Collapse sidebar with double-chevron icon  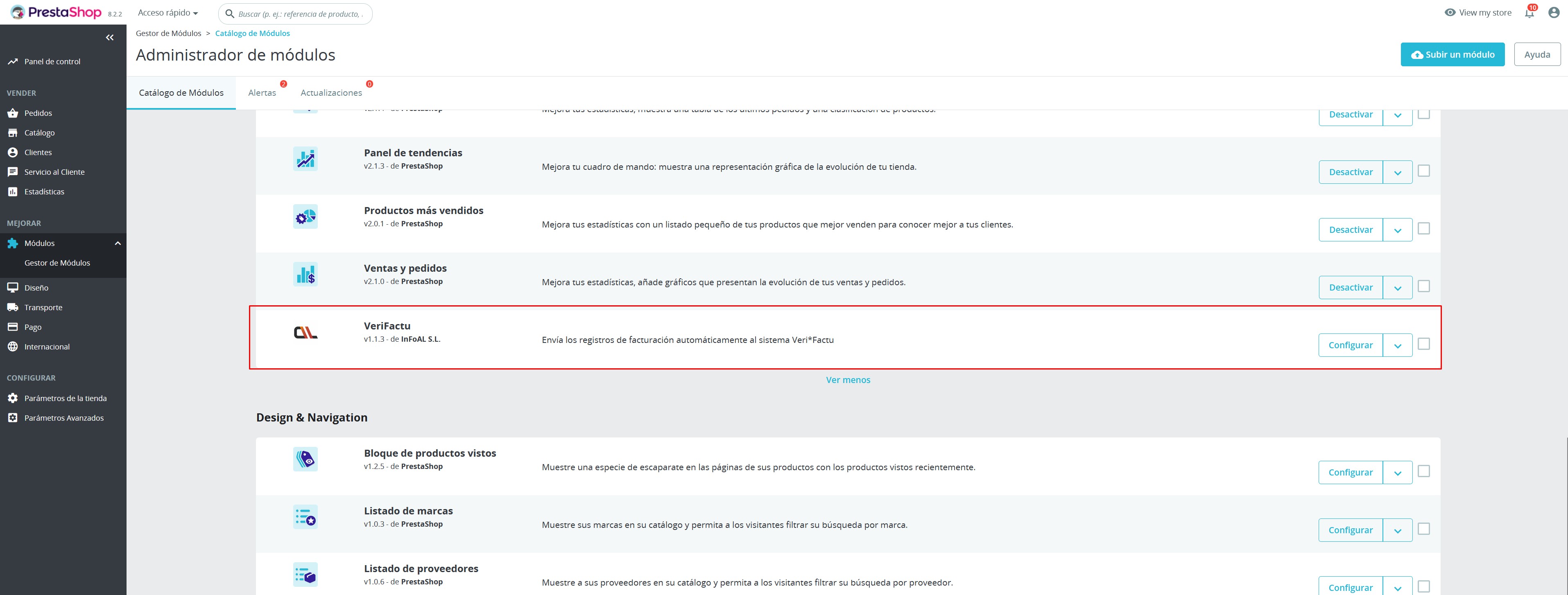pyautogui.click(x=110, y=38)
